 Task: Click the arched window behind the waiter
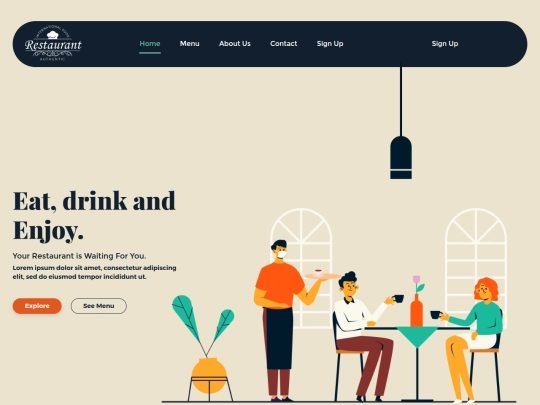(301, 268)
